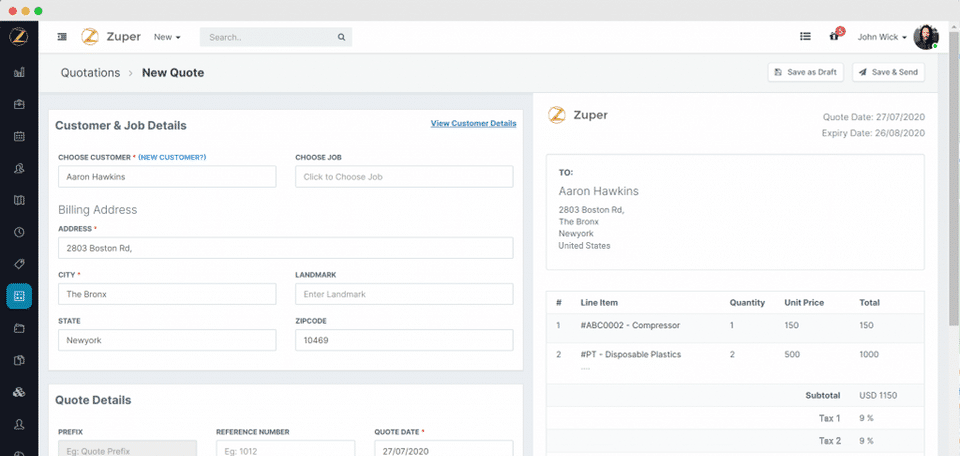Click the Save & Send button
Image resolution: width=960 pixels, height=456 pixels.
coord(888,72)
